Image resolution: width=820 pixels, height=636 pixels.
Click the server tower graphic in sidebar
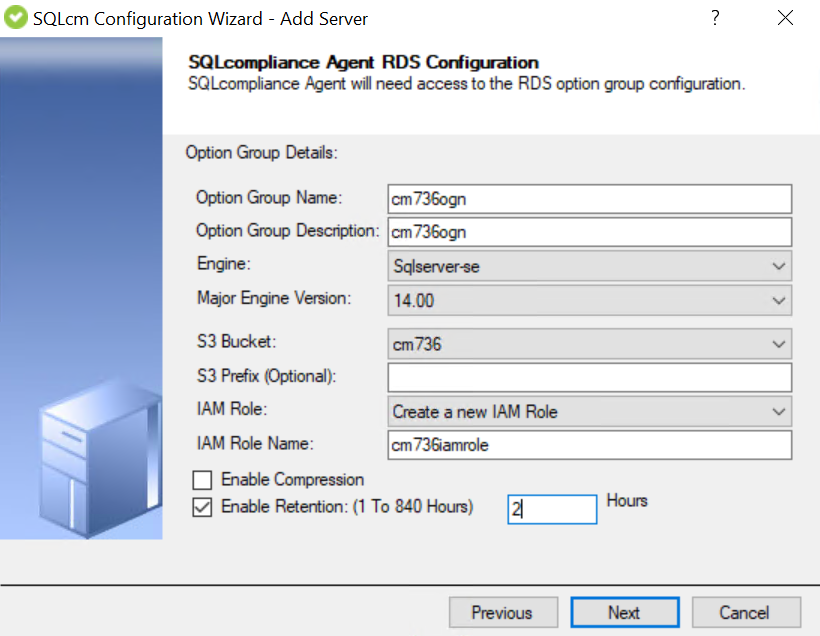(x=99, y=460)
